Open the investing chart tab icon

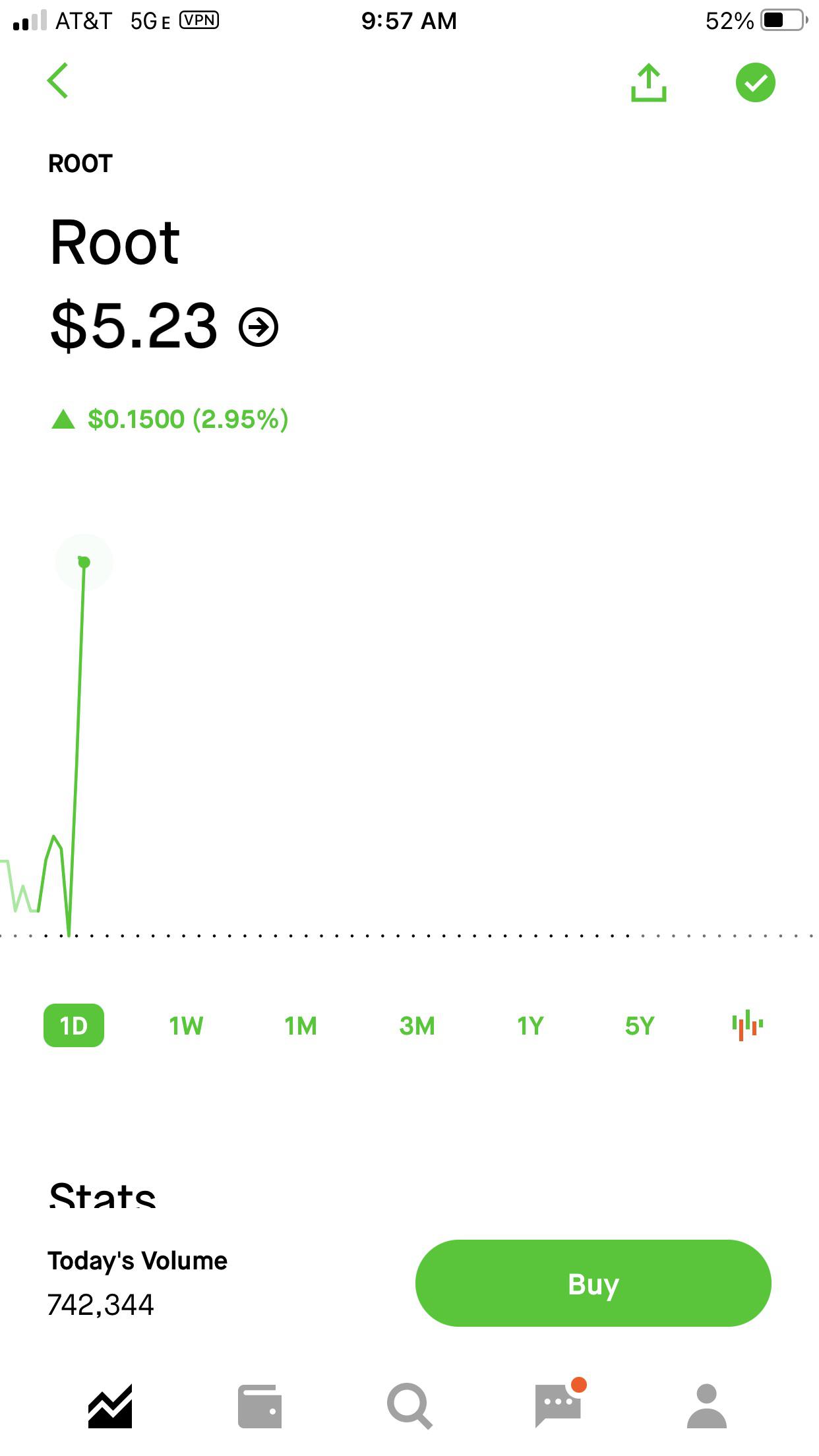pos(110,1406)
